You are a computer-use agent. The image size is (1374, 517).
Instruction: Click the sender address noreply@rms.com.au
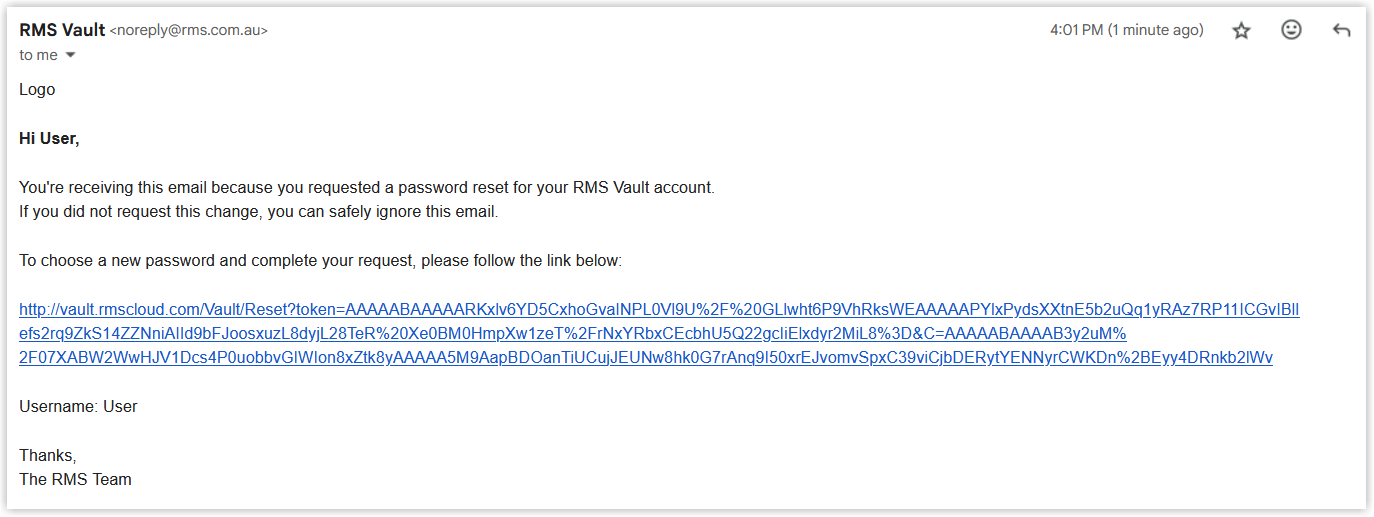pyautogui.click(x=189, y=31)
